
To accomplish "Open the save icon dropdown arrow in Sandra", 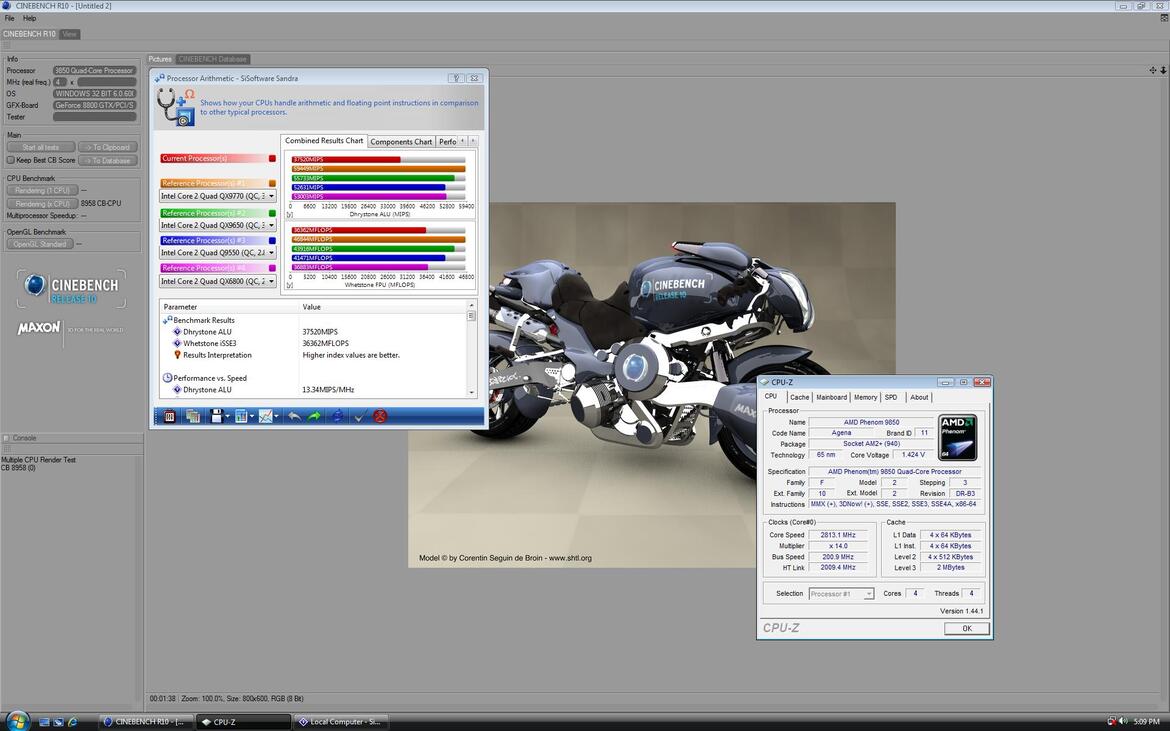I will click(227, 416).
